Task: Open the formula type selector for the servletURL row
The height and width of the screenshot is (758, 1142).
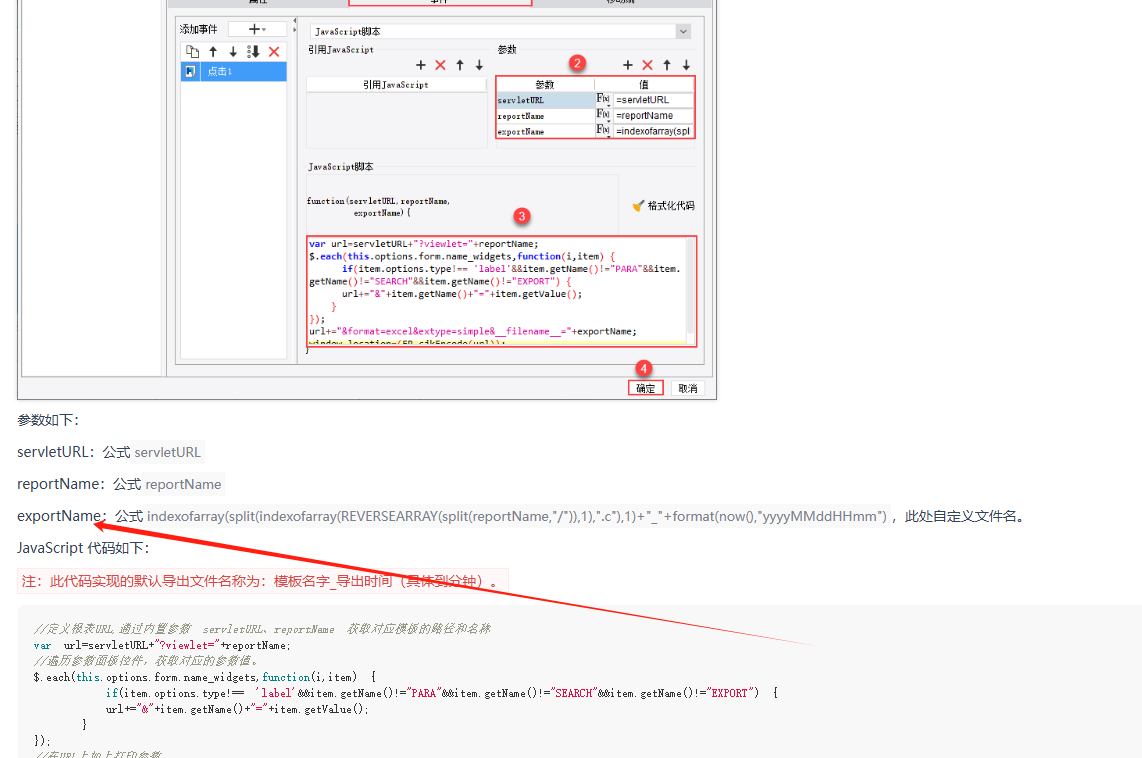Action: tap(603, 100)
